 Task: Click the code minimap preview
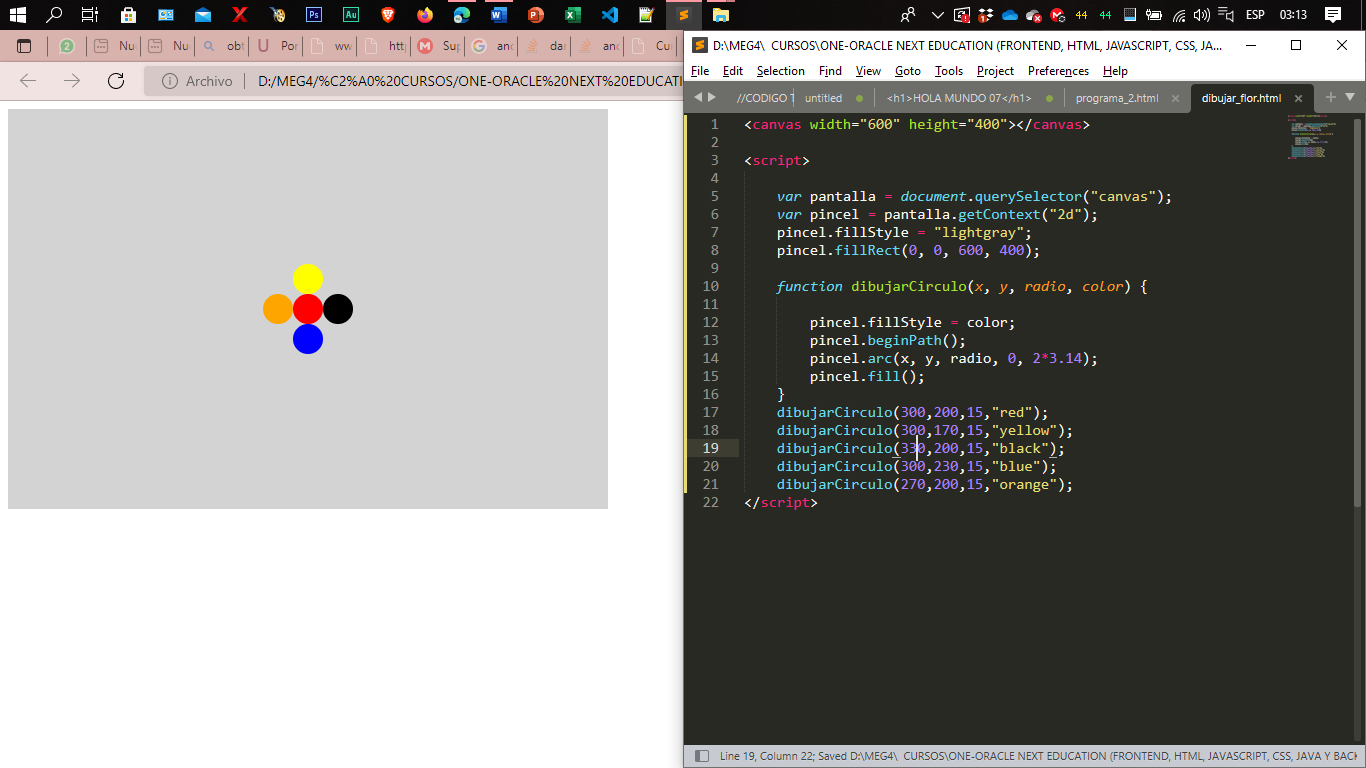[x=1312, y=137]
